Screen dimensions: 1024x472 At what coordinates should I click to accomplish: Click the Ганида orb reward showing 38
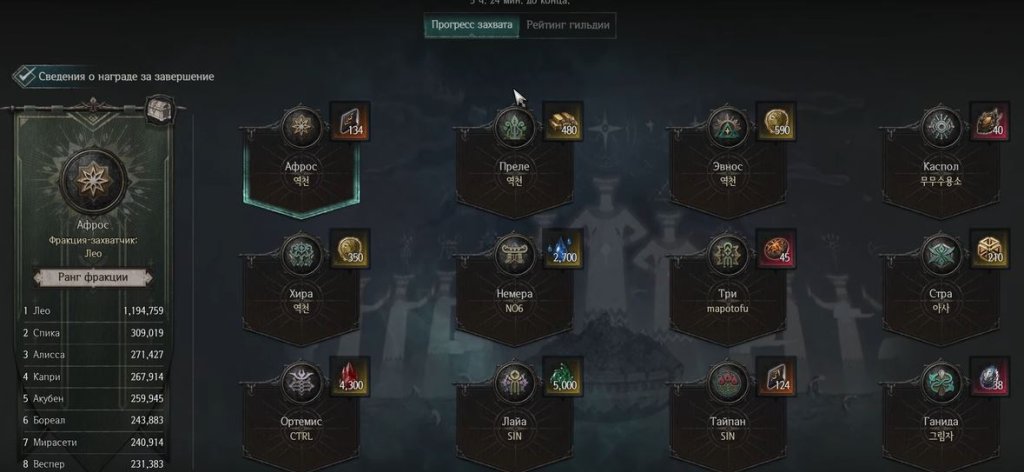click(x=989, y=377)
